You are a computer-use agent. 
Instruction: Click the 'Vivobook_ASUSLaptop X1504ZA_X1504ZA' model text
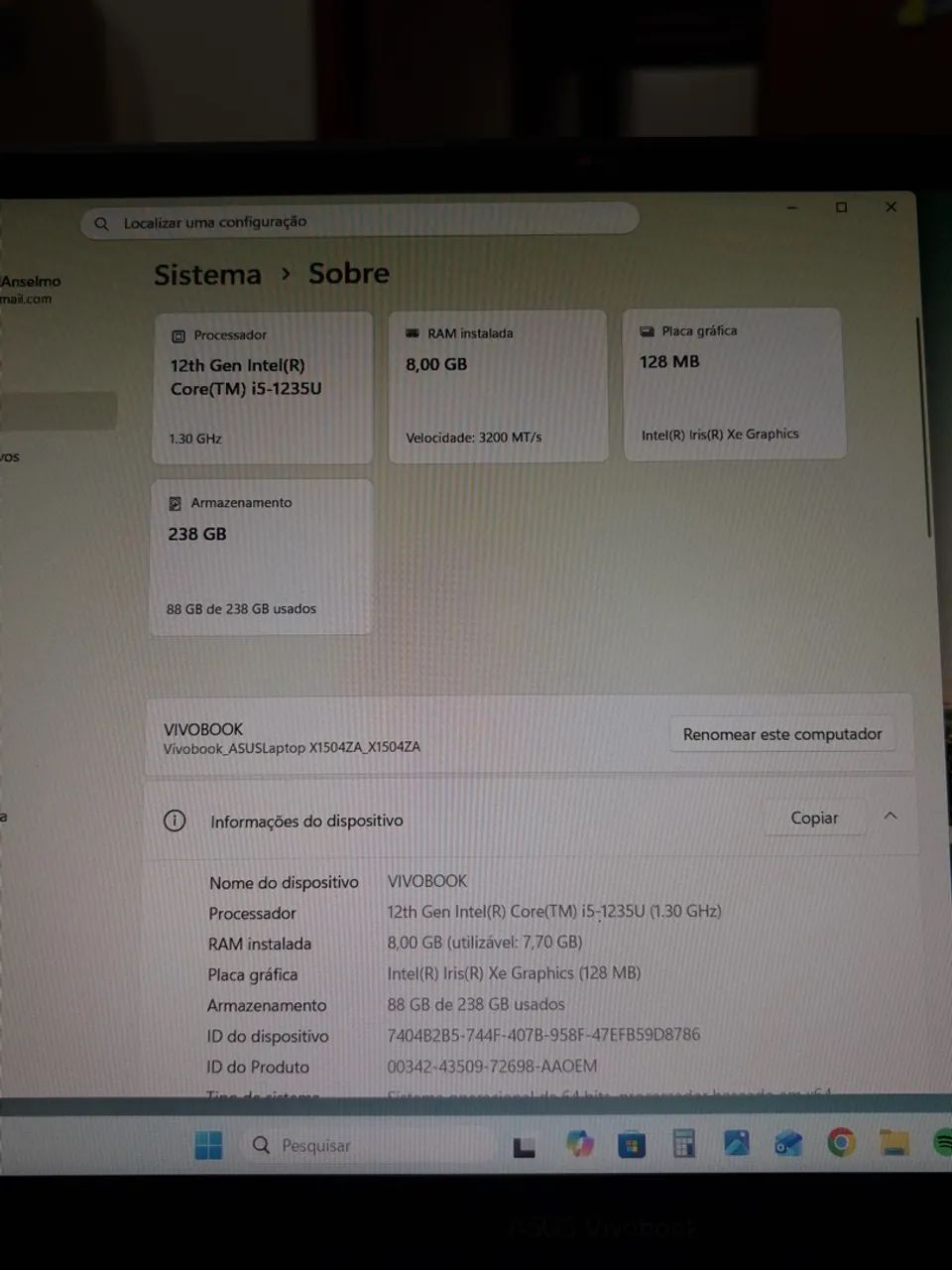tap(292, 748)
